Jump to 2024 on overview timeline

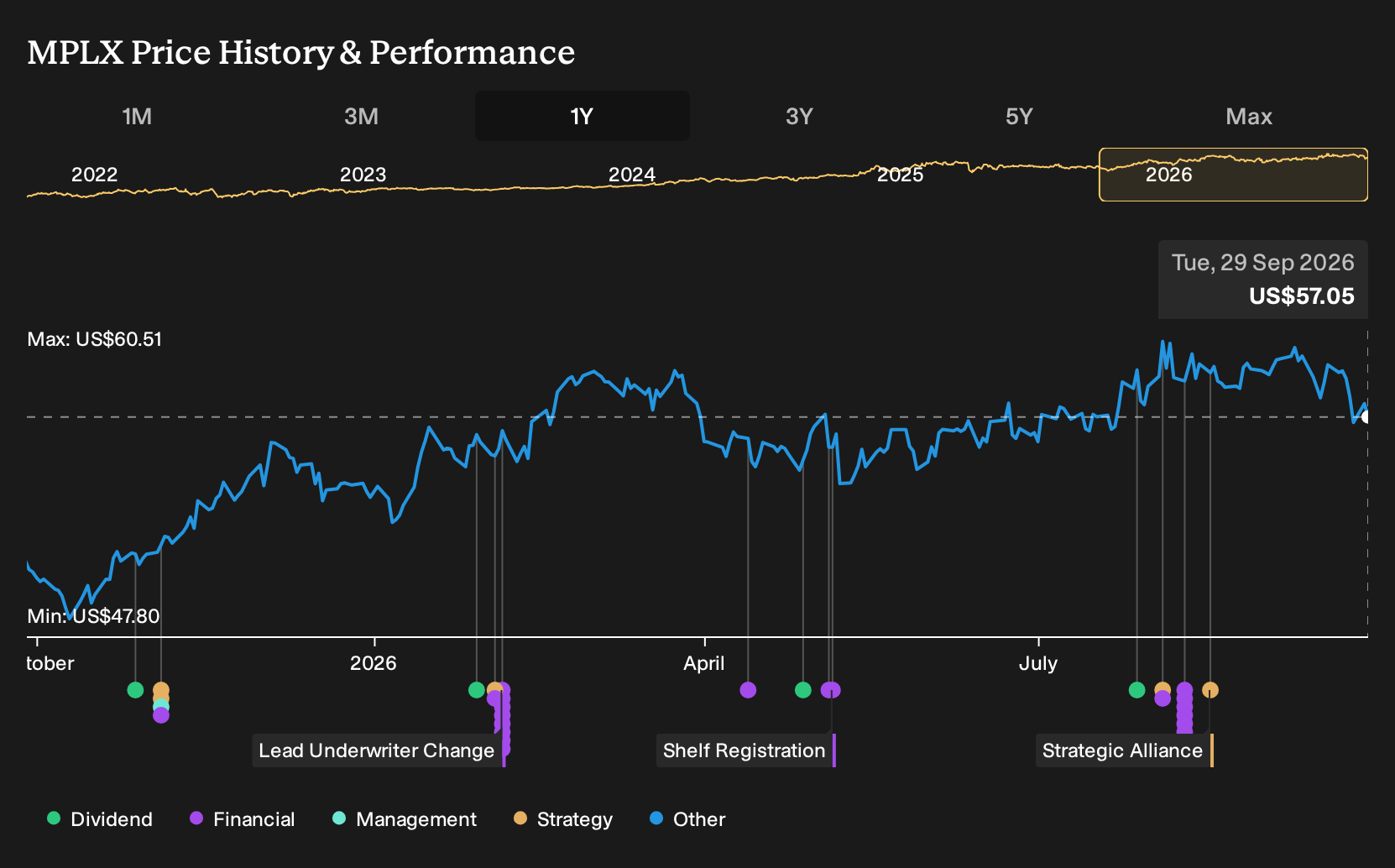(631, 175)
